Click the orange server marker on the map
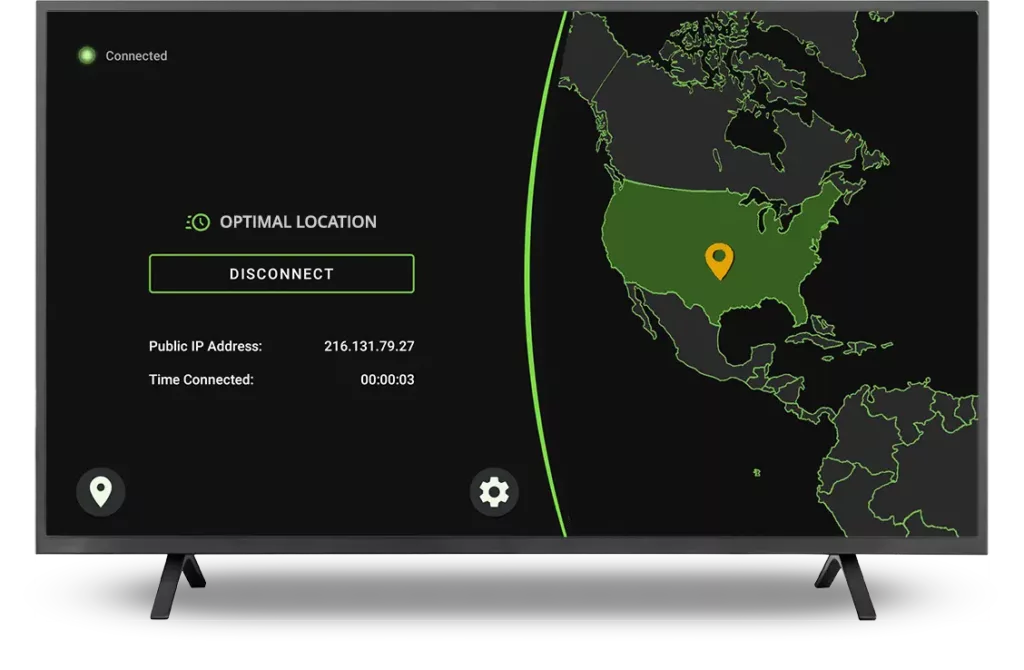The height and width of the screenshot is (670, 1024). (x=718, y=262)
